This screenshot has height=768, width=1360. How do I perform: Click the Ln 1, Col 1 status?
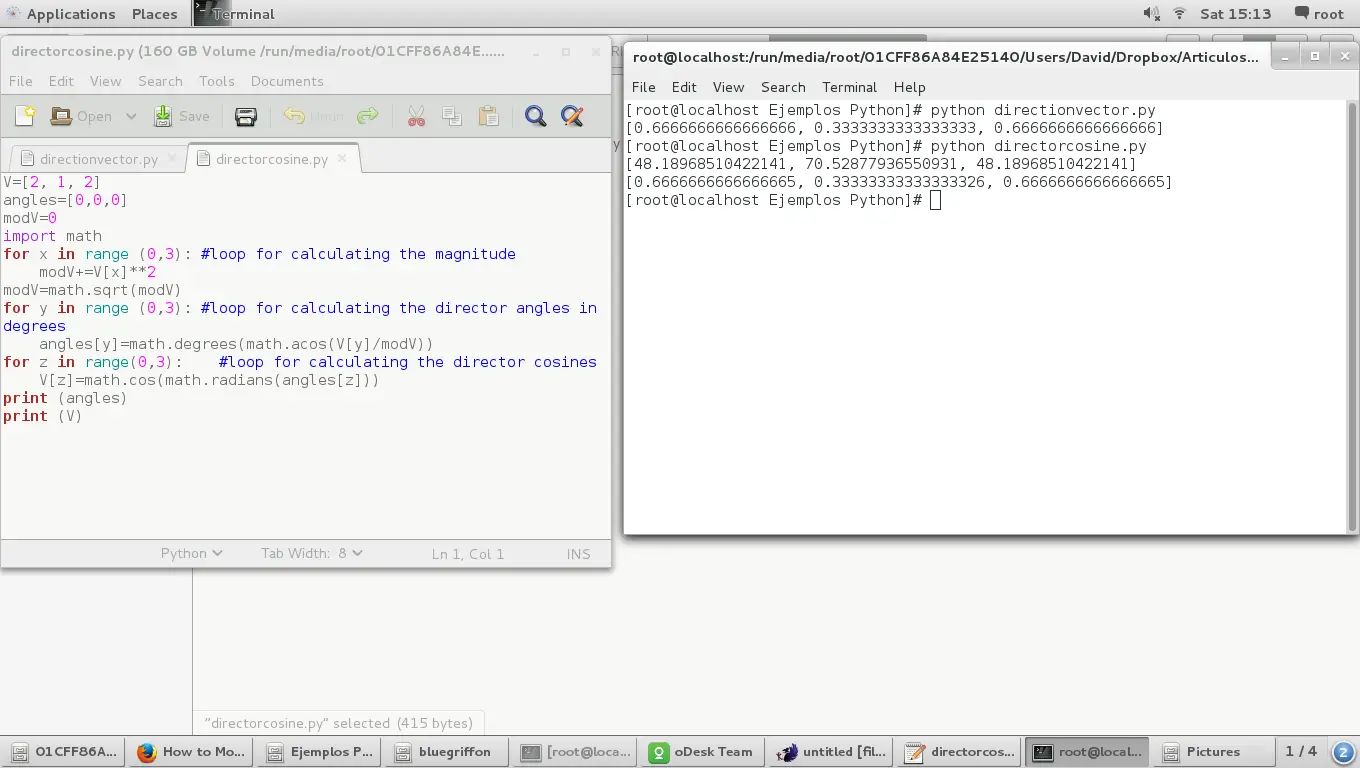pos(468,553)
